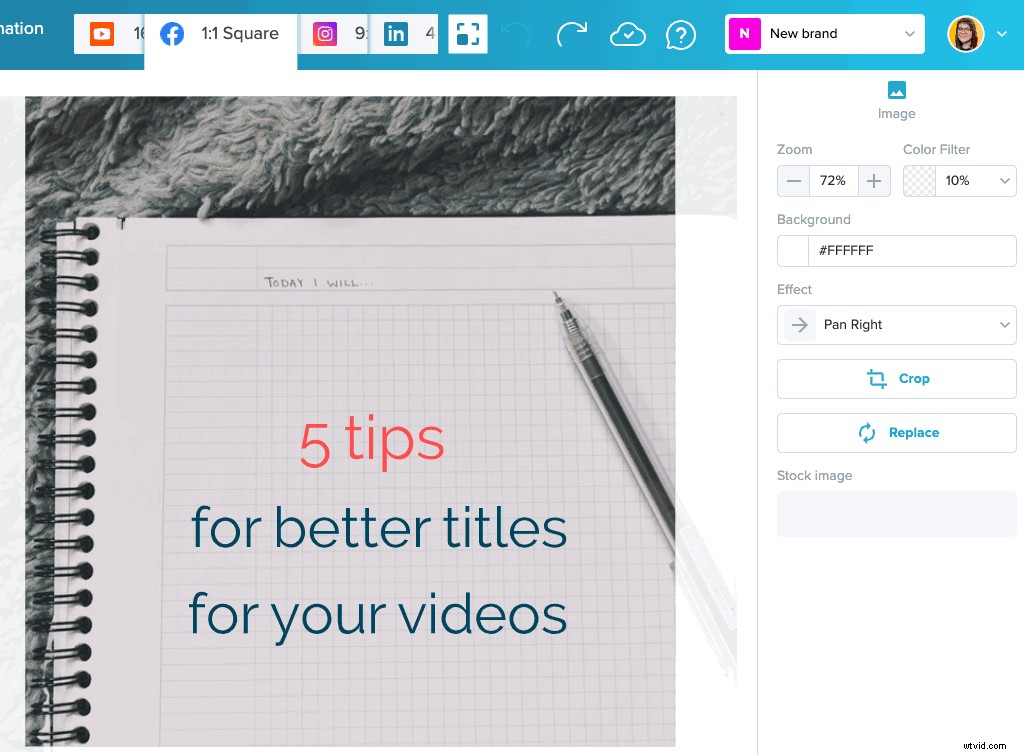This screenshot has width=1024, height=755.
Task: Select the Instagram story format icon
Action: [325, 33]
